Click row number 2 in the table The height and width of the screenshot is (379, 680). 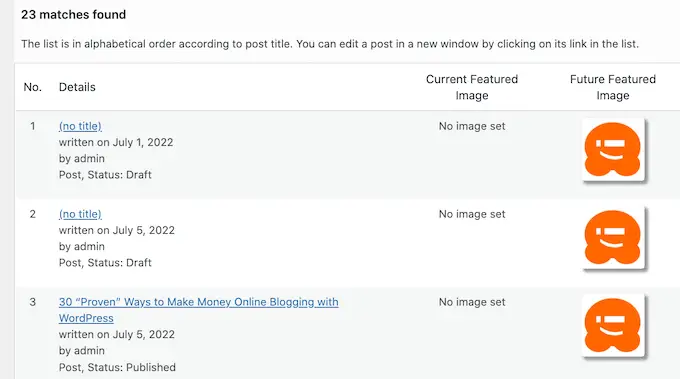point(33,214)
